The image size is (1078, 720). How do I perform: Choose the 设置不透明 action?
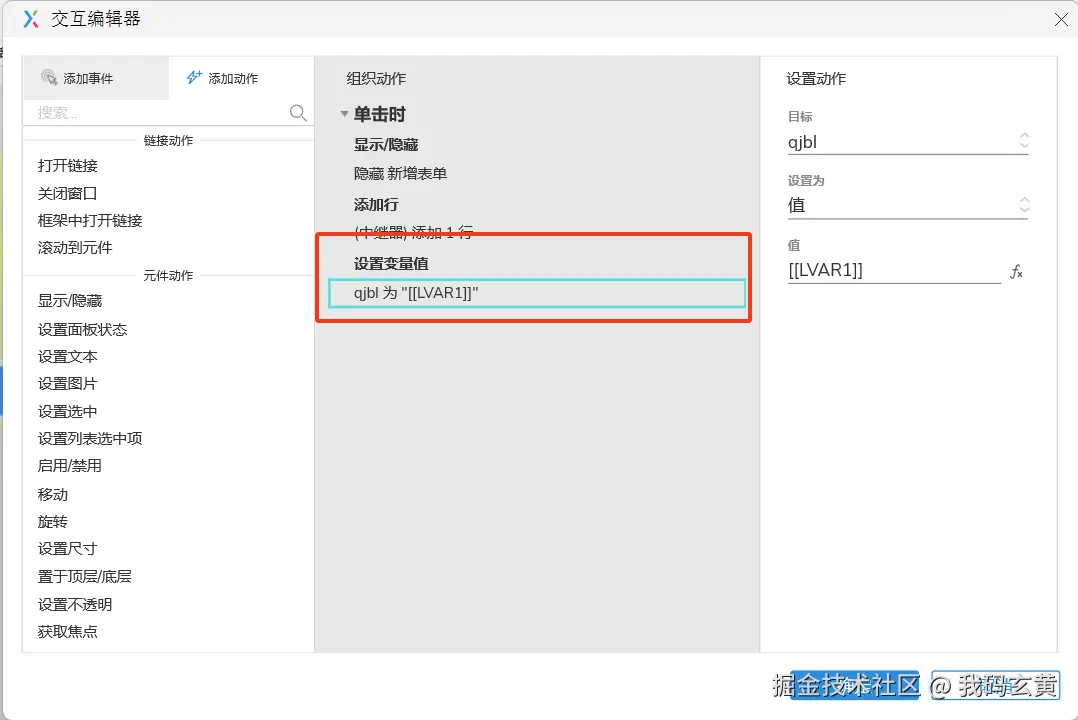click(75, 604)
